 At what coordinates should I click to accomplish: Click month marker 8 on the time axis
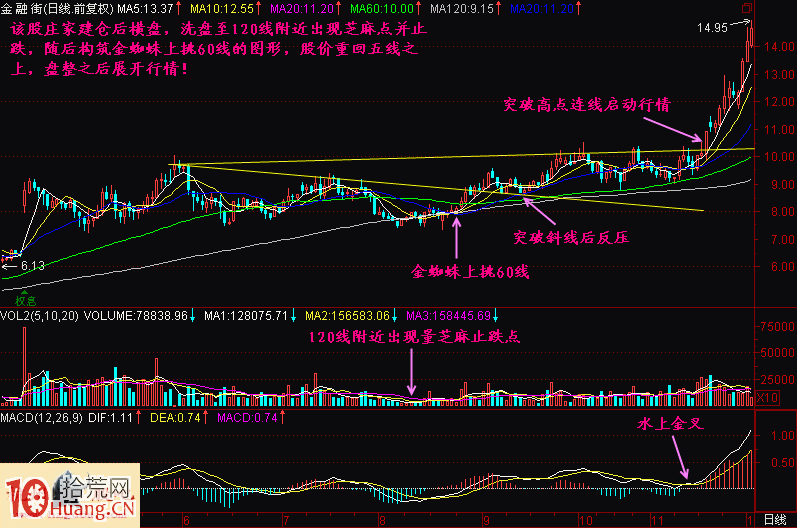382,520
